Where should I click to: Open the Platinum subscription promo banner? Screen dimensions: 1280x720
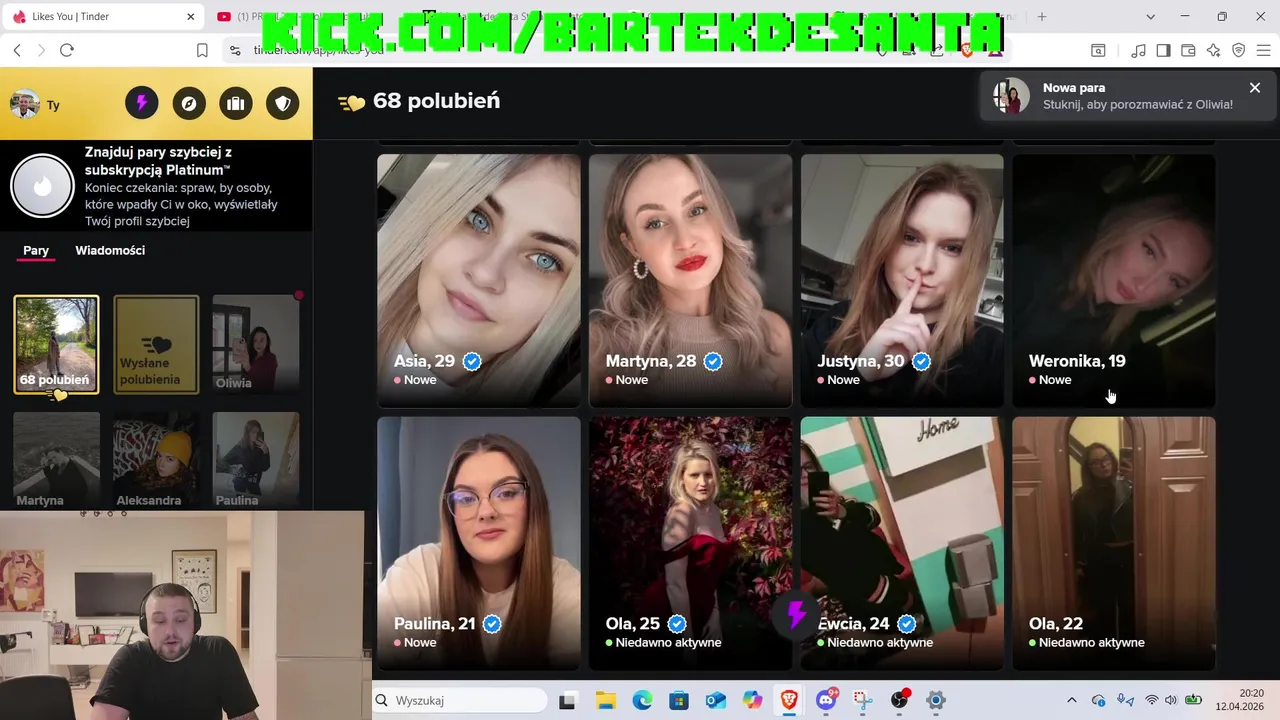coord(156,186)
